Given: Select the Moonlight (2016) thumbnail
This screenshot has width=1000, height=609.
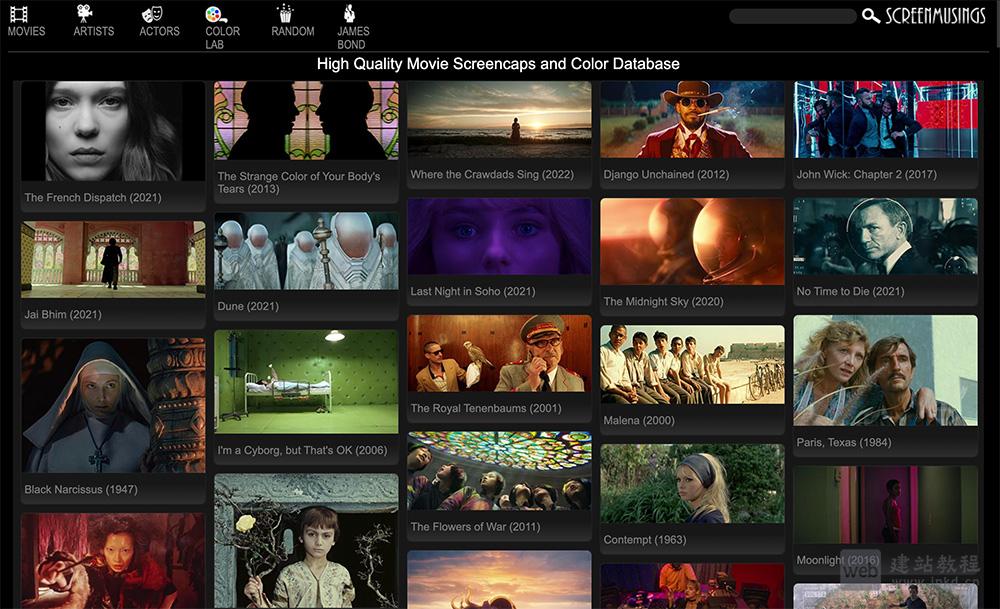Looking at the screenshot, I should click(884, 505).
